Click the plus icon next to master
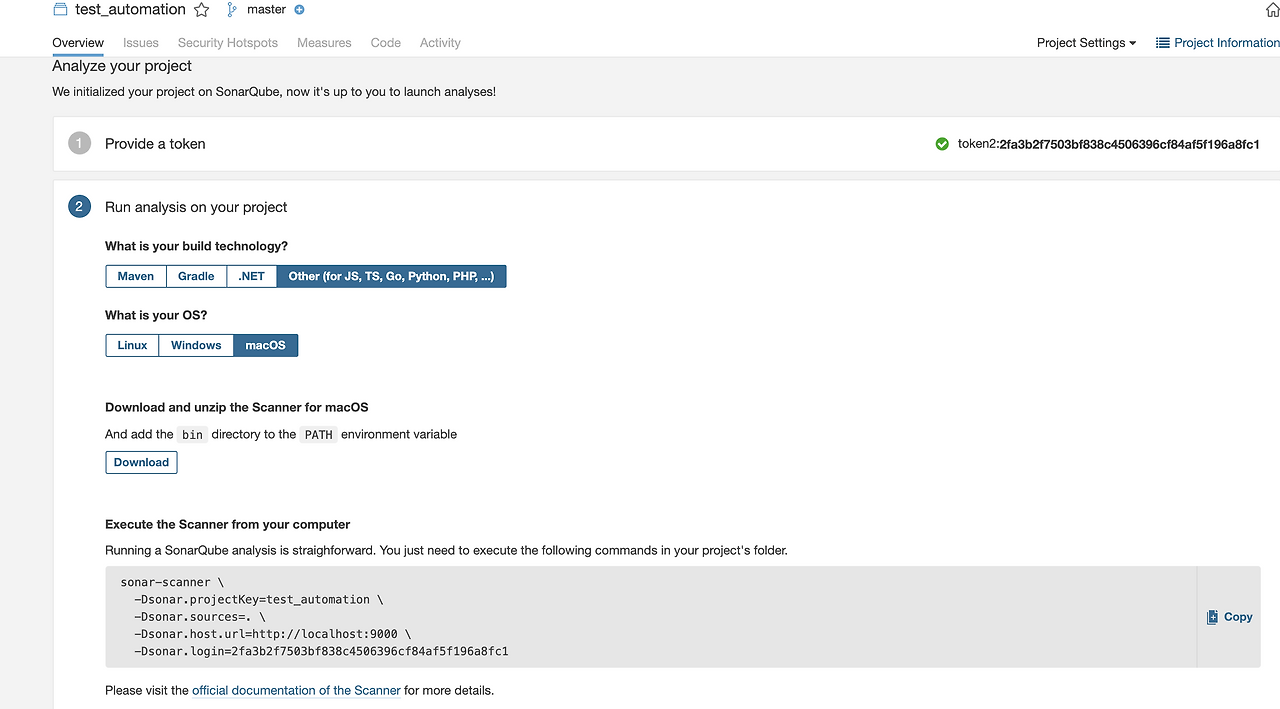This screenshot has width=1280, height=709. 299,10
